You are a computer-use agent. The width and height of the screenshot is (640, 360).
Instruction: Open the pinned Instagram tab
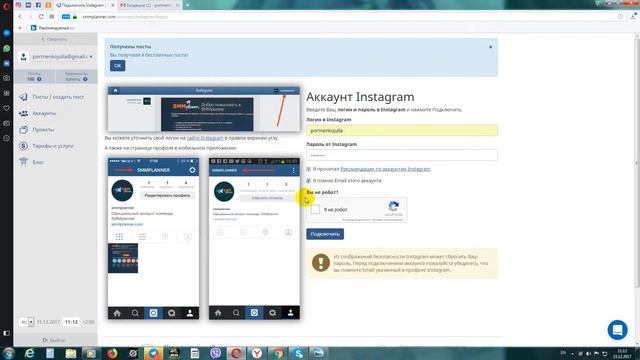(18, 5)
